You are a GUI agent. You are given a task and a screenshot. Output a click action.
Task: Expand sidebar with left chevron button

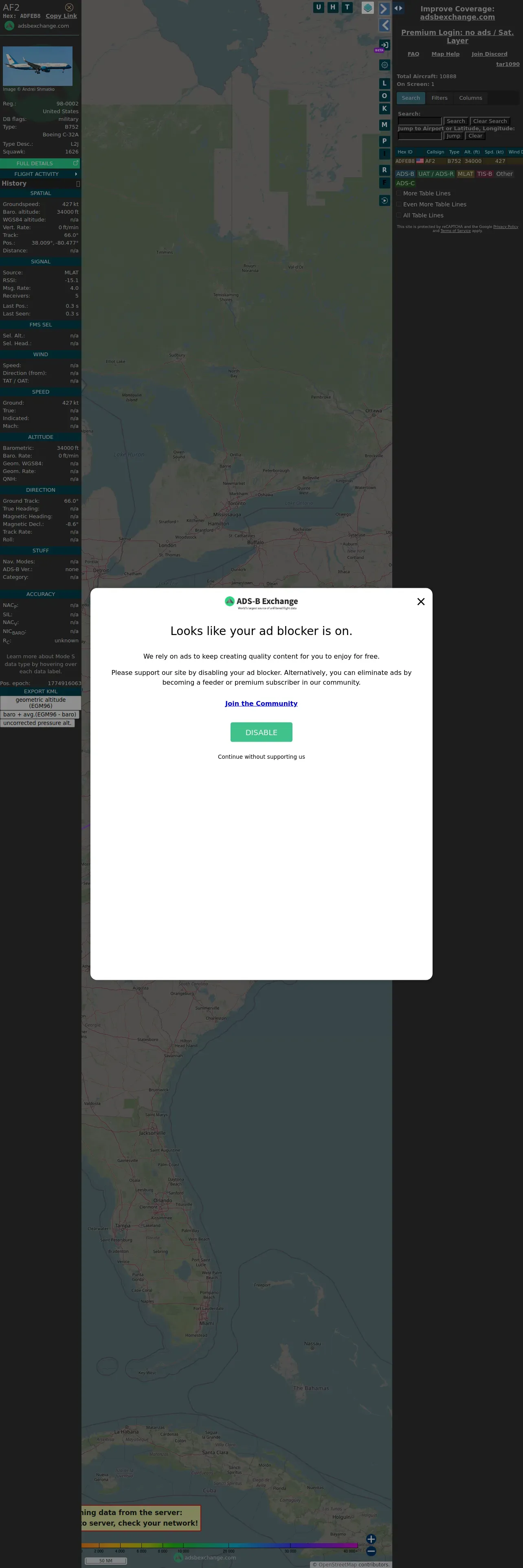coord(384,25)
